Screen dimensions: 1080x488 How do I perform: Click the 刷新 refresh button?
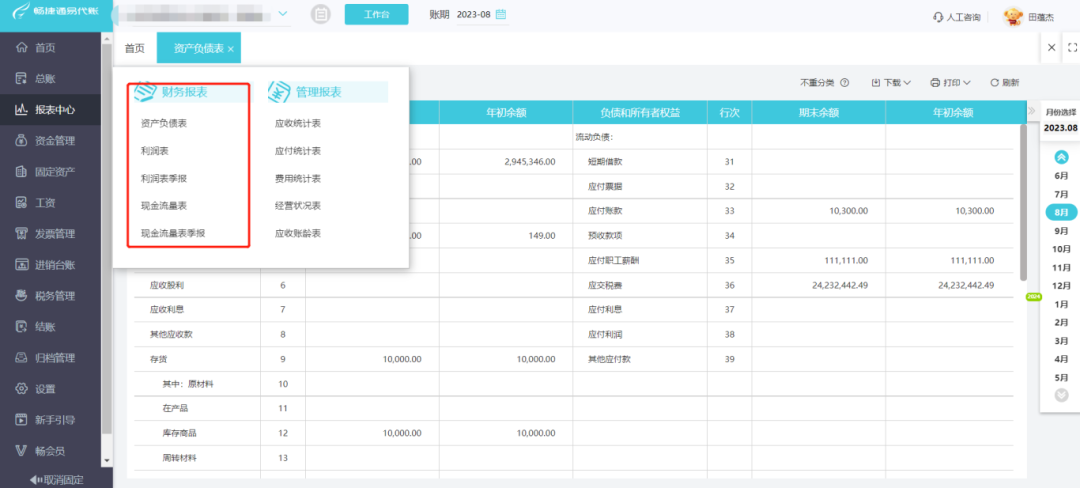(x=1004, y=83)
